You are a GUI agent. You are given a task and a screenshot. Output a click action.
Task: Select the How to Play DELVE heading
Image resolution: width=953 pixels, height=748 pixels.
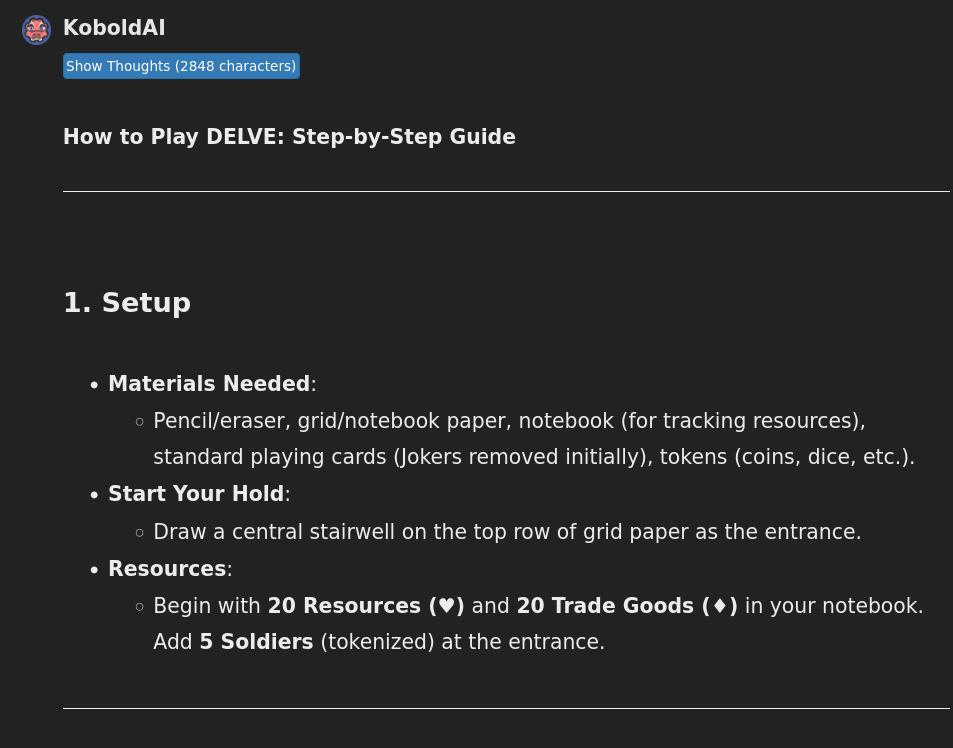click(x=289, y=137)
